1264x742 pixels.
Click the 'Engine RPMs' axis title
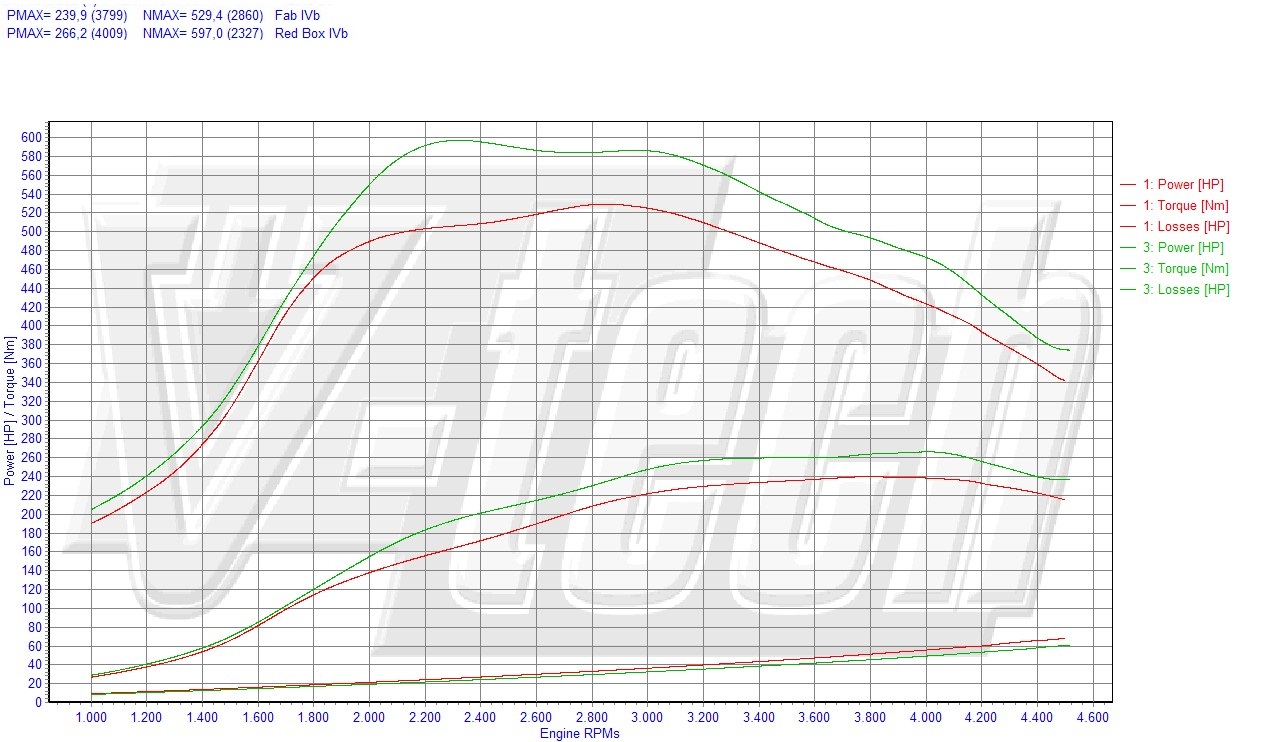coord(580,734)
